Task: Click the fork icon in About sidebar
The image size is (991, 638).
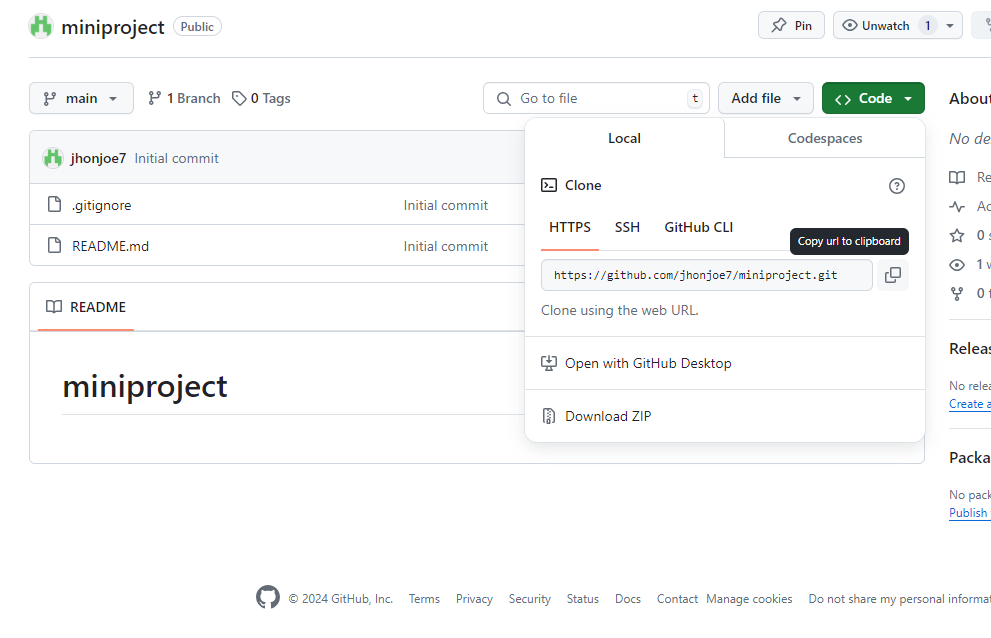Action: point(957,293)
